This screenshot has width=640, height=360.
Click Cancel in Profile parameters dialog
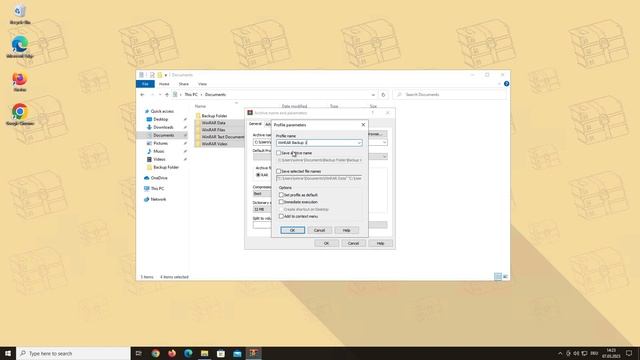pyautogui.click(x=319, y=230)
